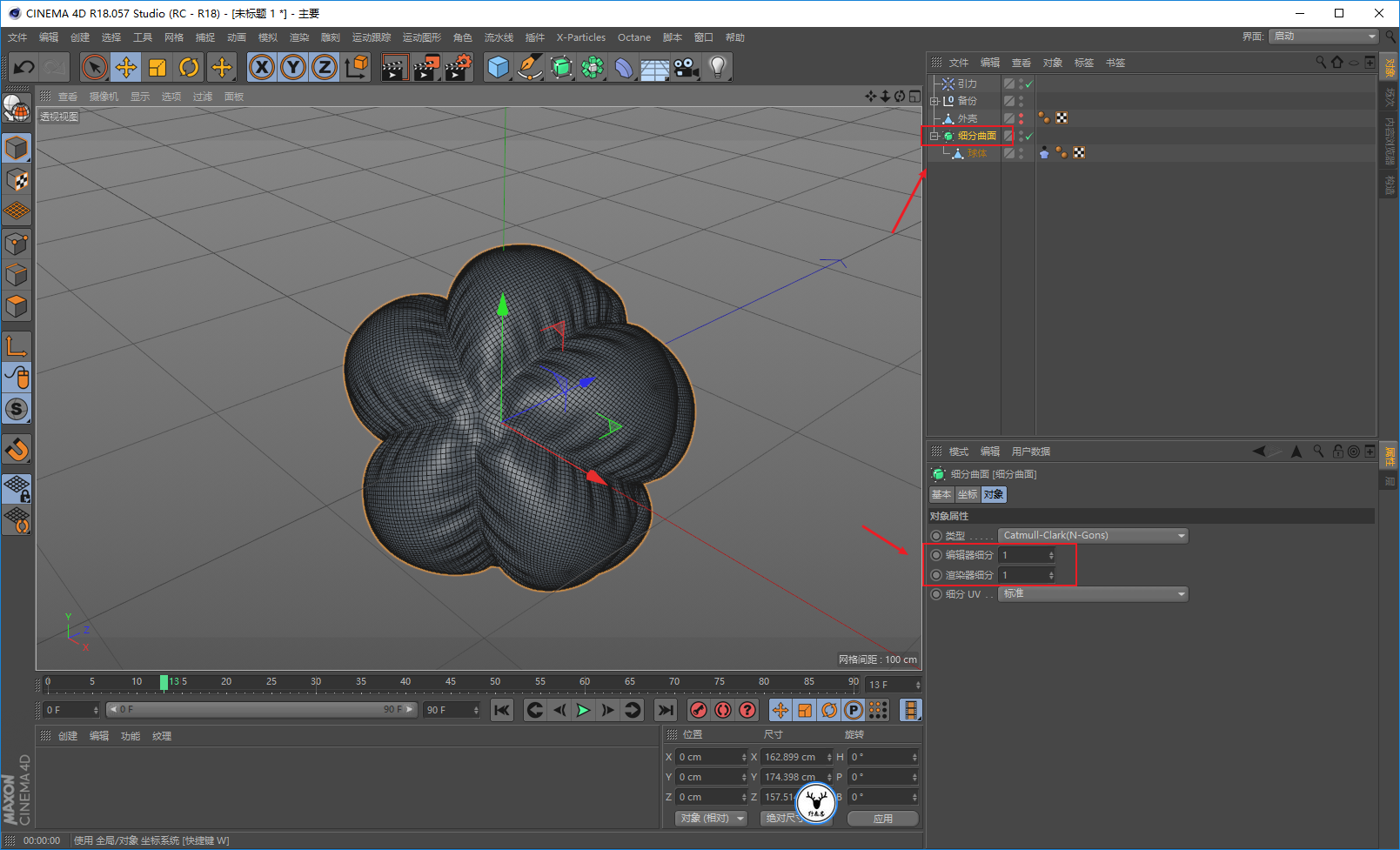
Task: Open the 界面 启动 layout dropdown
Action: [x=1323, y=36]
